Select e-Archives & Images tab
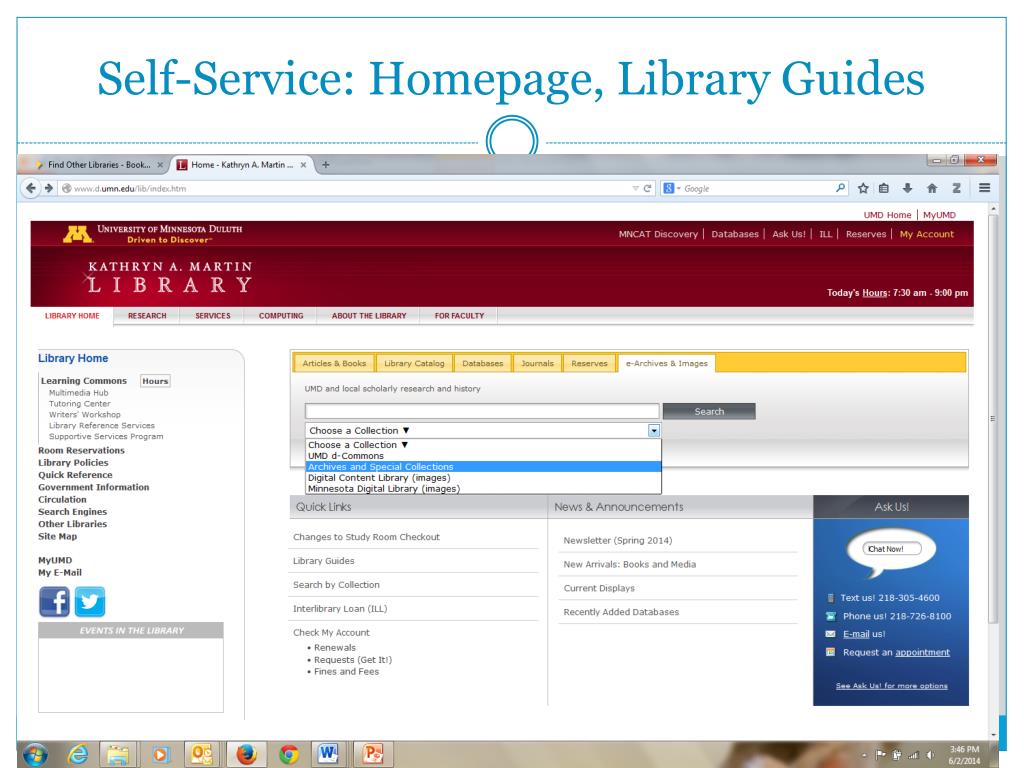Screen dimensions: 1024x768 (666, 363)
